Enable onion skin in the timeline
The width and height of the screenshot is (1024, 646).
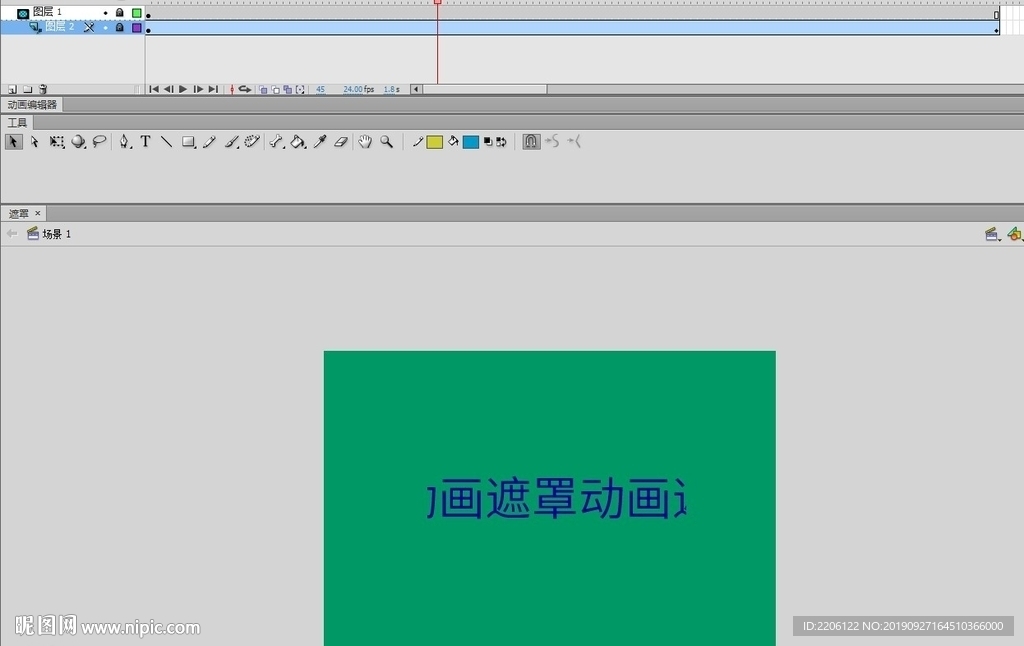pos(263,88)
